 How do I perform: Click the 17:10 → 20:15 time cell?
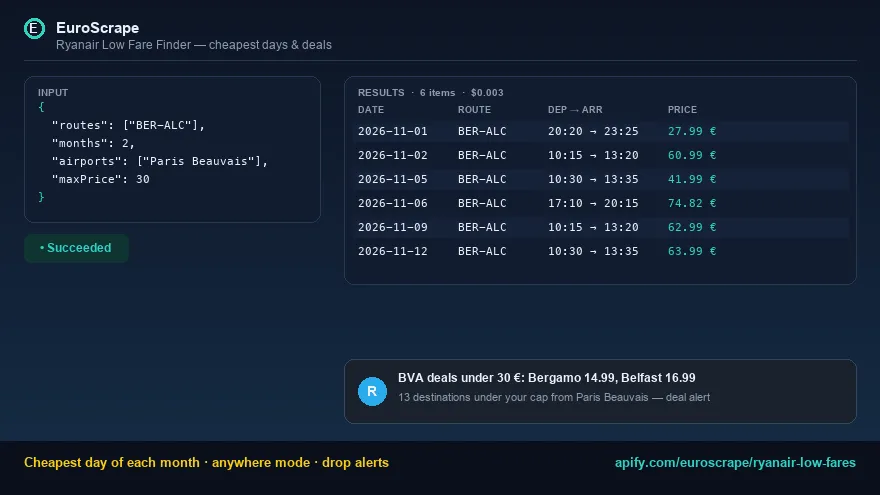(593, 203)
